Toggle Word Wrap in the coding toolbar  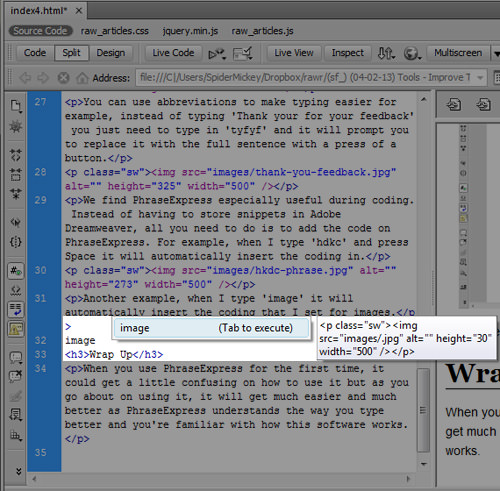coord(16,309)
